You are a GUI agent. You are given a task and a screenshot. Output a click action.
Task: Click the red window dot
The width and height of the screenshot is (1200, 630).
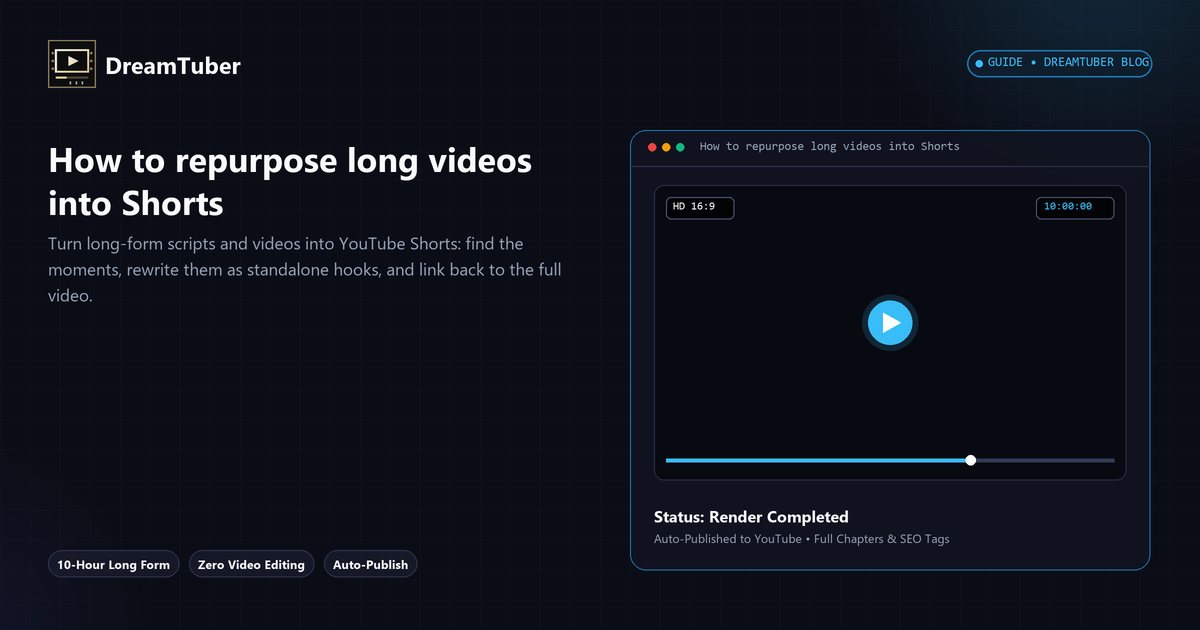pos(652,147)
